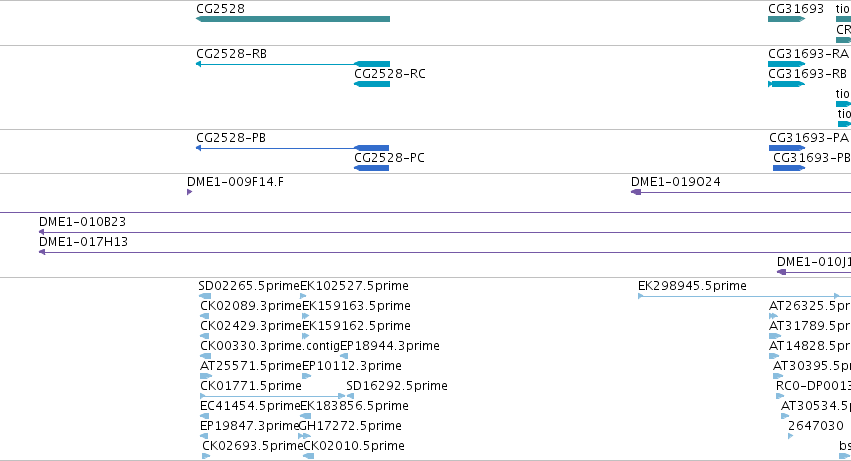The image size is (851, 461).
Task: Select the CG31693-RB transcript
Action: tap(786, 84)
